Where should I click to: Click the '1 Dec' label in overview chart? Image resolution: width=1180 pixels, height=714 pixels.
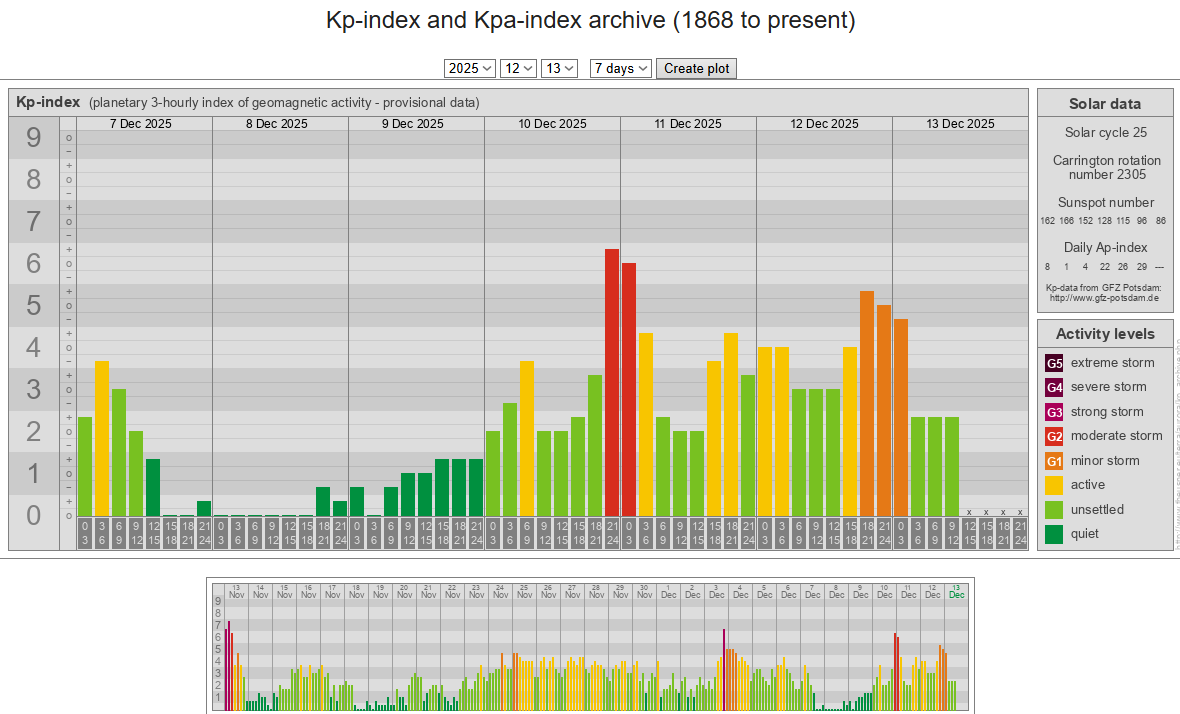[668, 591]
